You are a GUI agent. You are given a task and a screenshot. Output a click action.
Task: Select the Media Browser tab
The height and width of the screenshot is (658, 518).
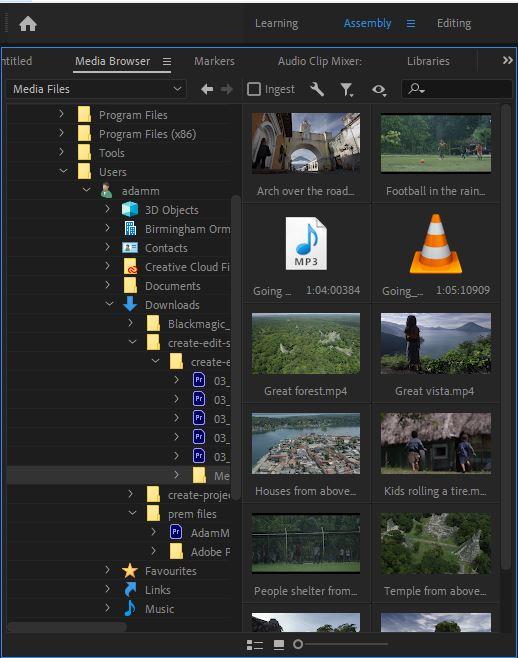point(112,61)
